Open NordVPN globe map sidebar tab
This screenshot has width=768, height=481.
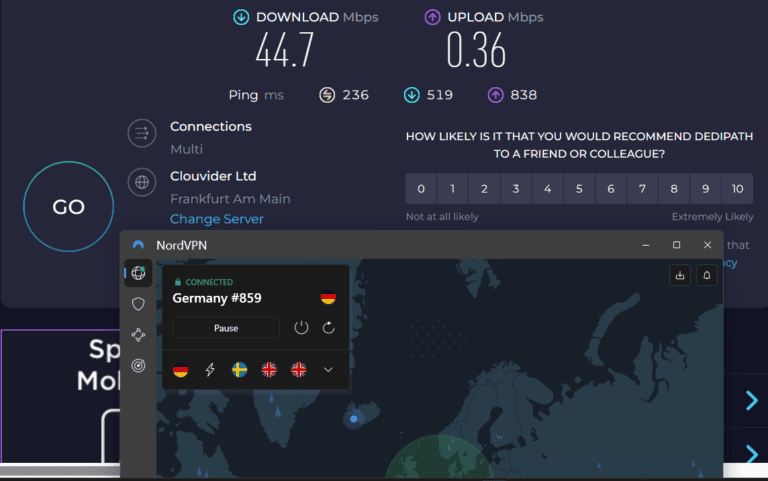(138, 273)
